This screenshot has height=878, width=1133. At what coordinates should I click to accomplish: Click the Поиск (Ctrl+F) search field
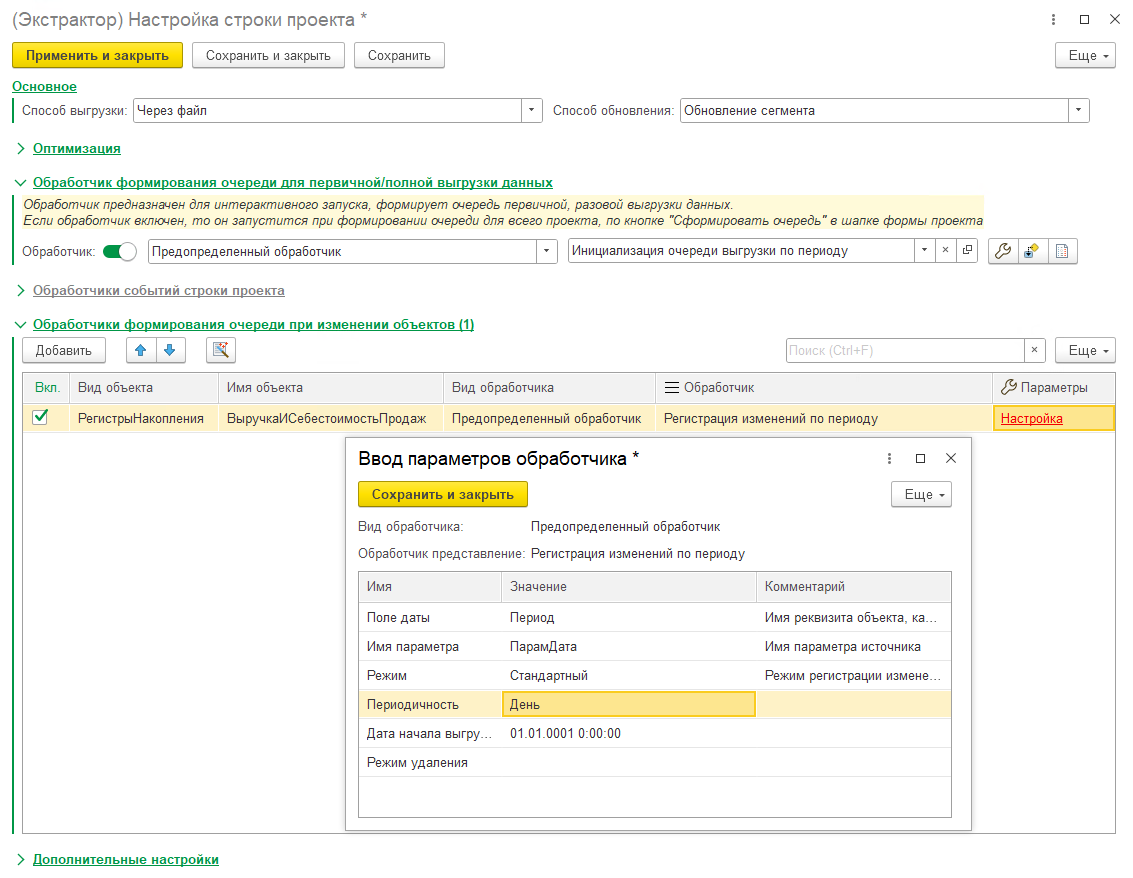point(905,350)
